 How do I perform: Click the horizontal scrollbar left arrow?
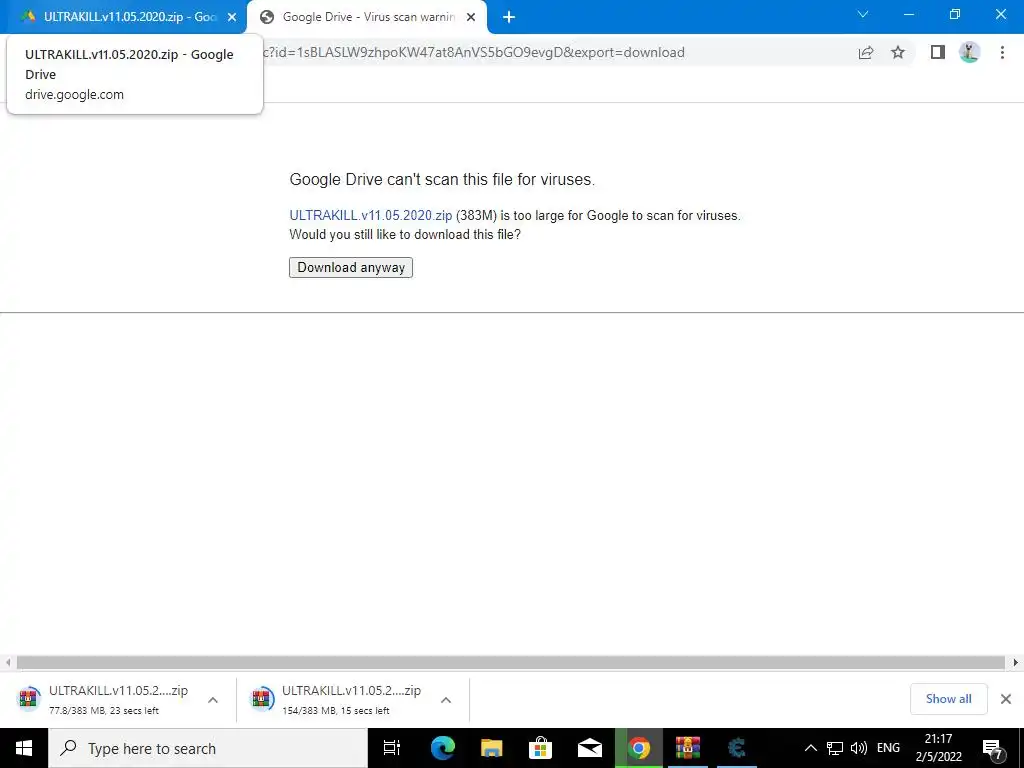click(x=8, y=662)
